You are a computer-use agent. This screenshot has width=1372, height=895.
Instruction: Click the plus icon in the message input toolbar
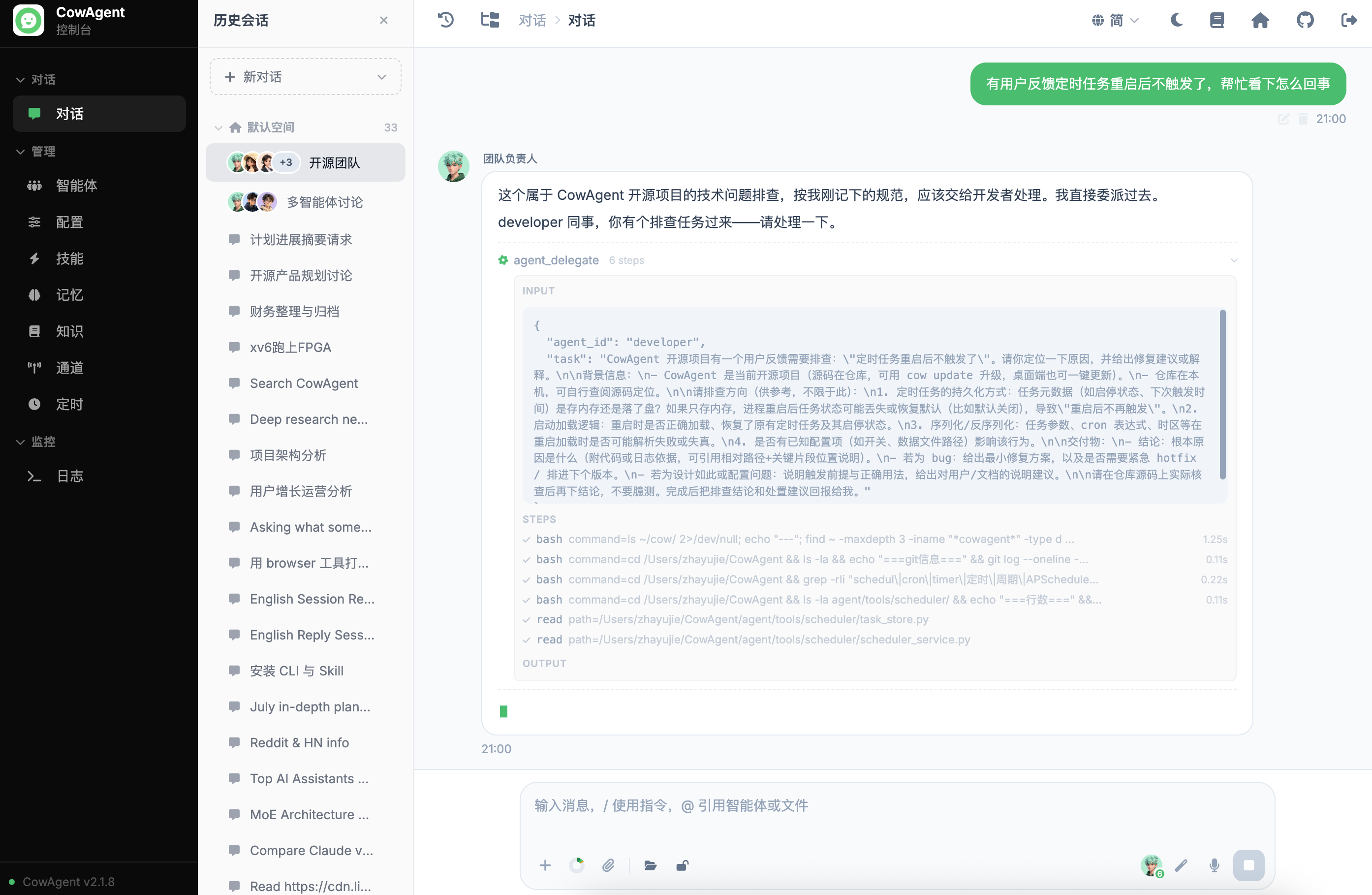tap(545, 865)
